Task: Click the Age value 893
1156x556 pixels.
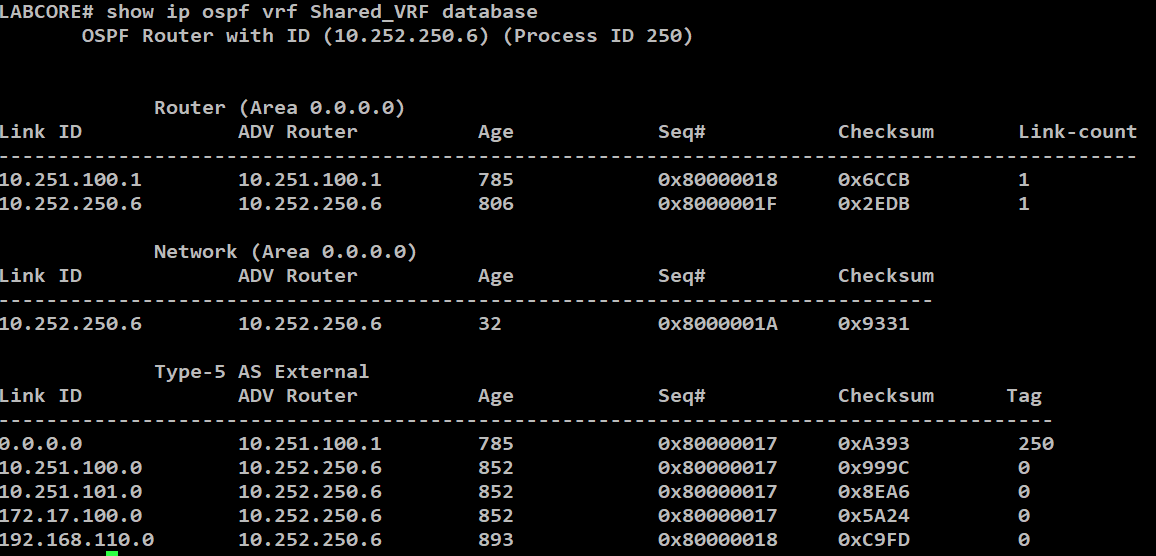Action: pyautogui.click(x=495, y=540)
